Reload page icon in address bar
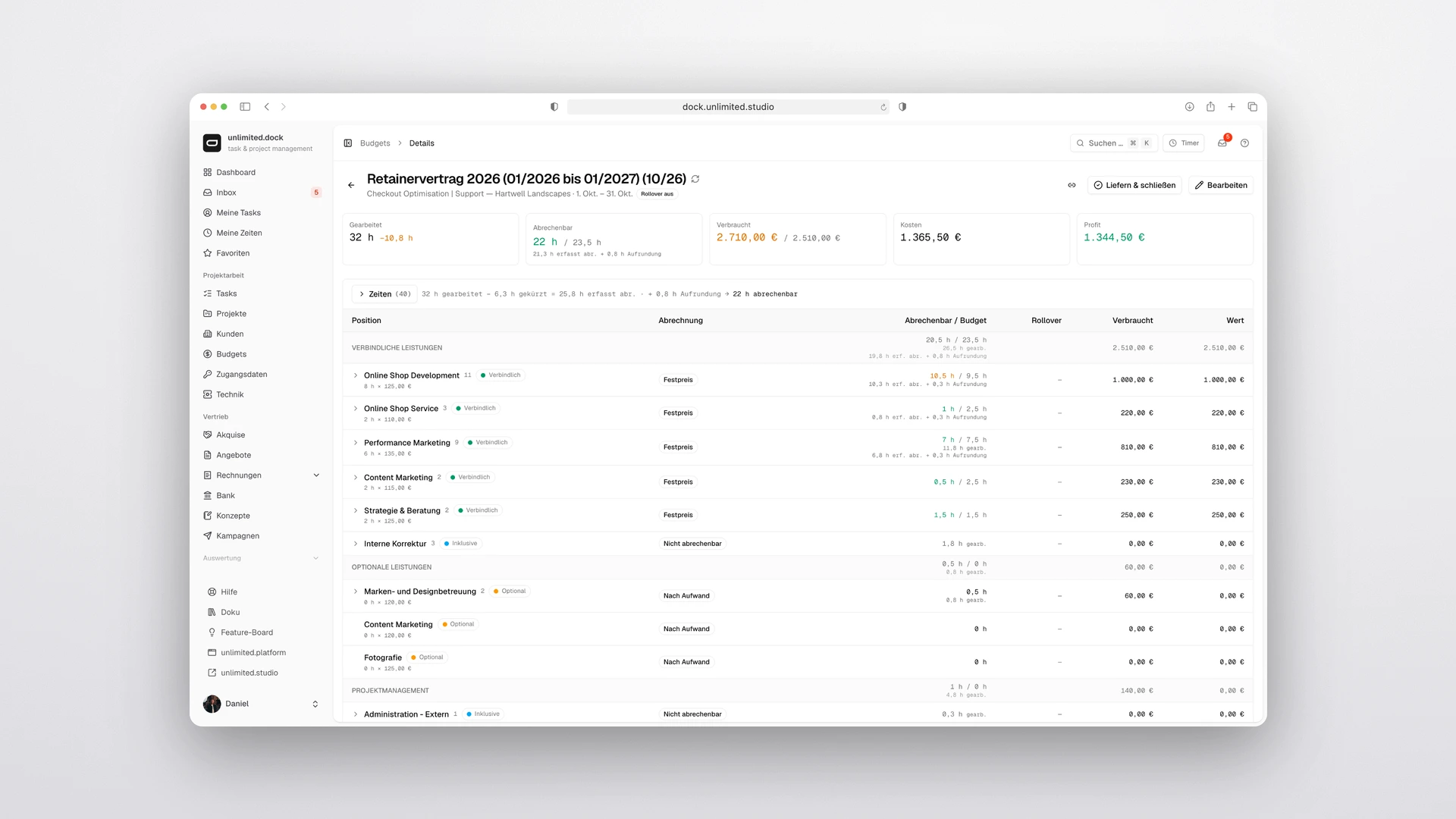 (x=883, y=107)
